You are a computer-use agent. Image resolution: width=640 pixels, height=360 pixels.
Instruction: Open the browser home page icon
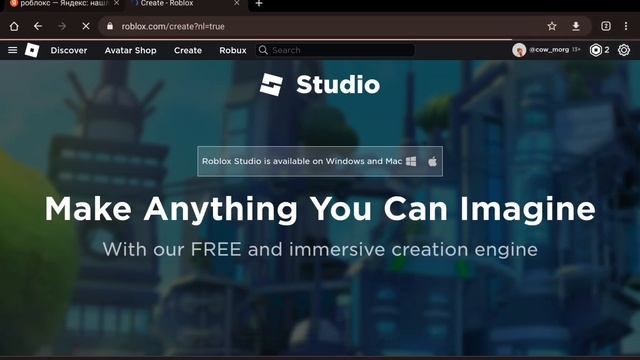tap(14, 27)
